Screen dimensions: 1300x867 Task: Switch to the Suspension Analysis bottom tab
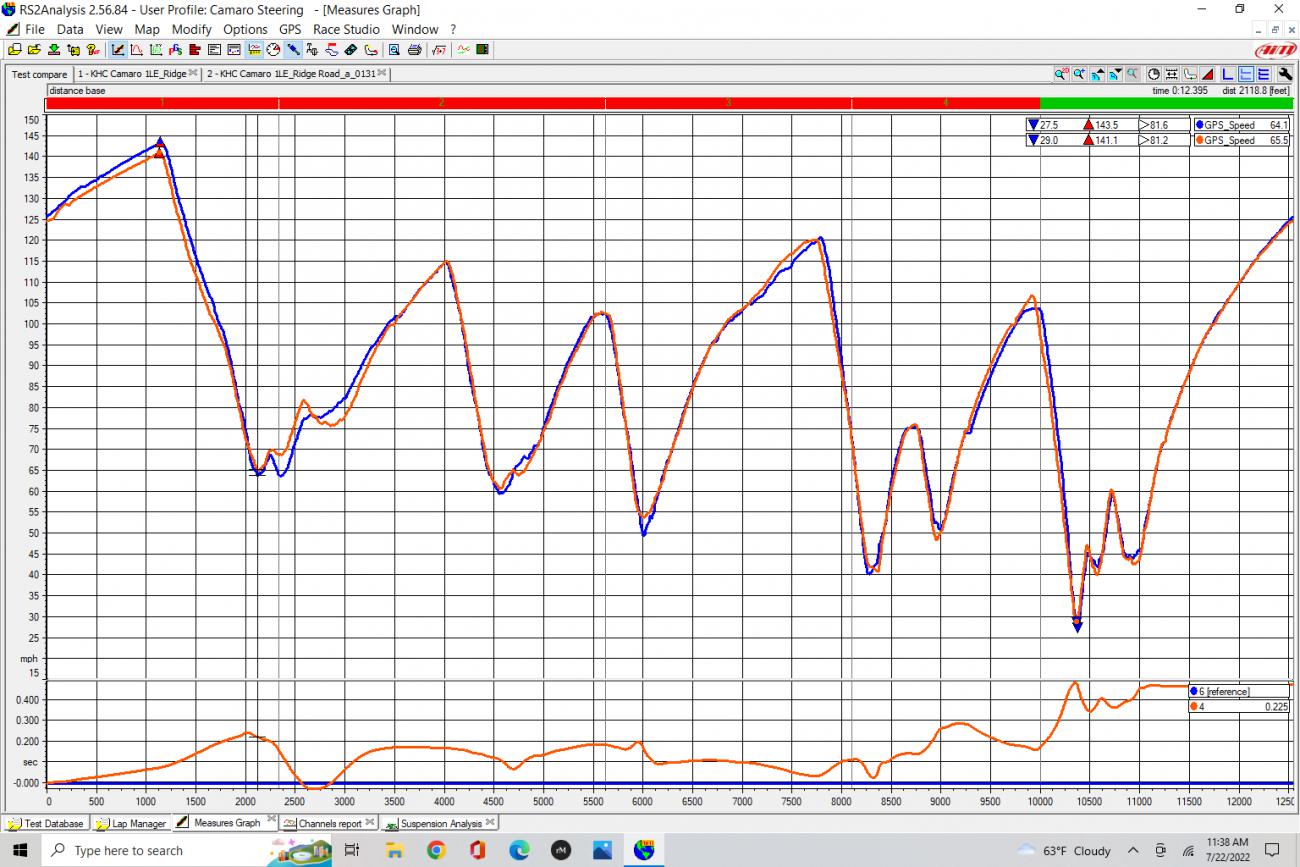(440, 824)
